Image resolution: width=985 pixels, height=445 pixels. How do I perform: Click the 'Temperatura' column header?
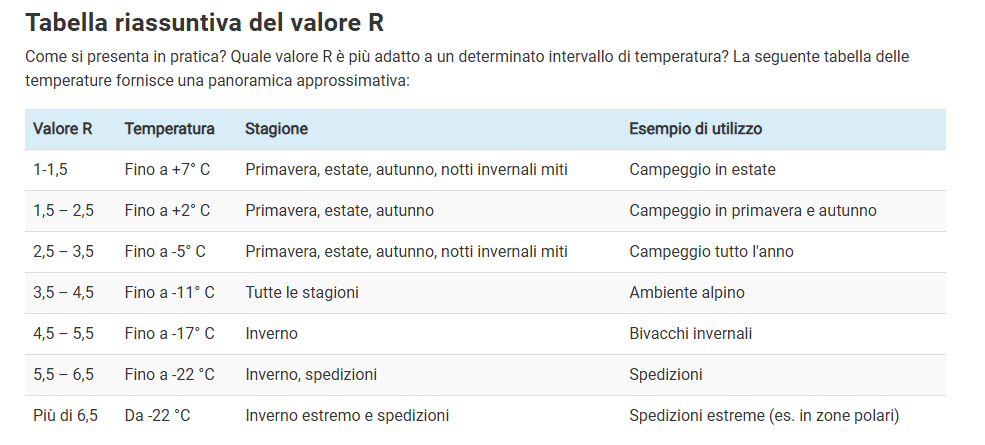(169, 129)
